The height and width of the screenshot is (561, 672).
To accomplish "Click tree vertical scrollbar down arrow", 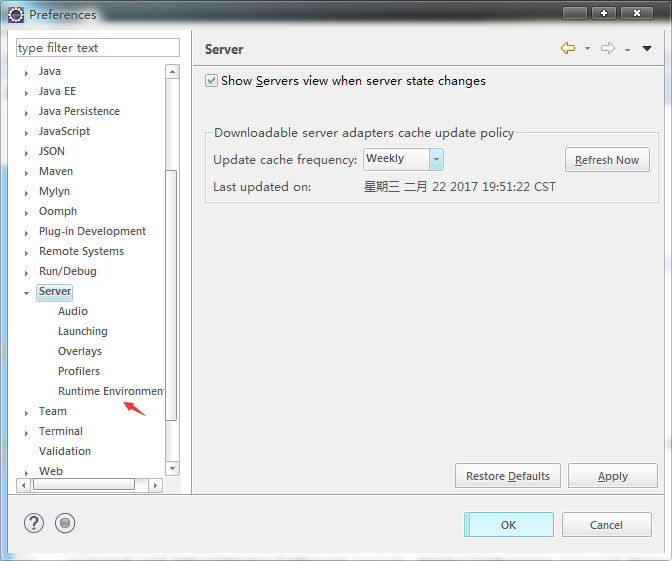I will 172,468.
